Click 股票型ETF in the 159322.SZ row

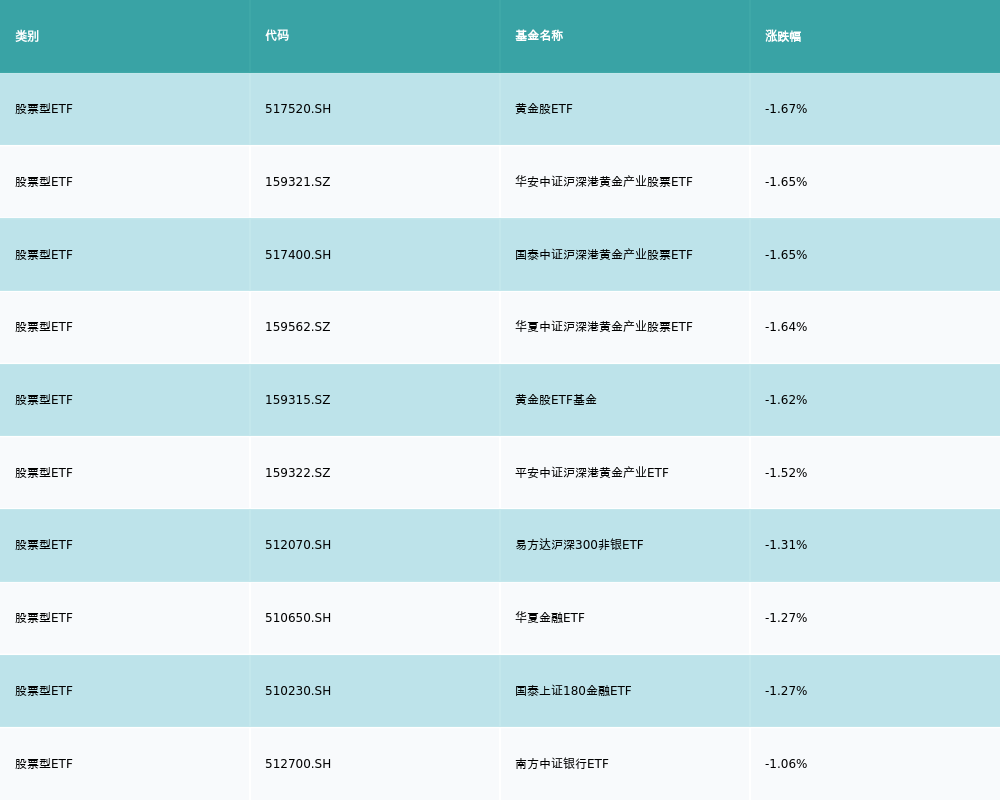(44, 473)
